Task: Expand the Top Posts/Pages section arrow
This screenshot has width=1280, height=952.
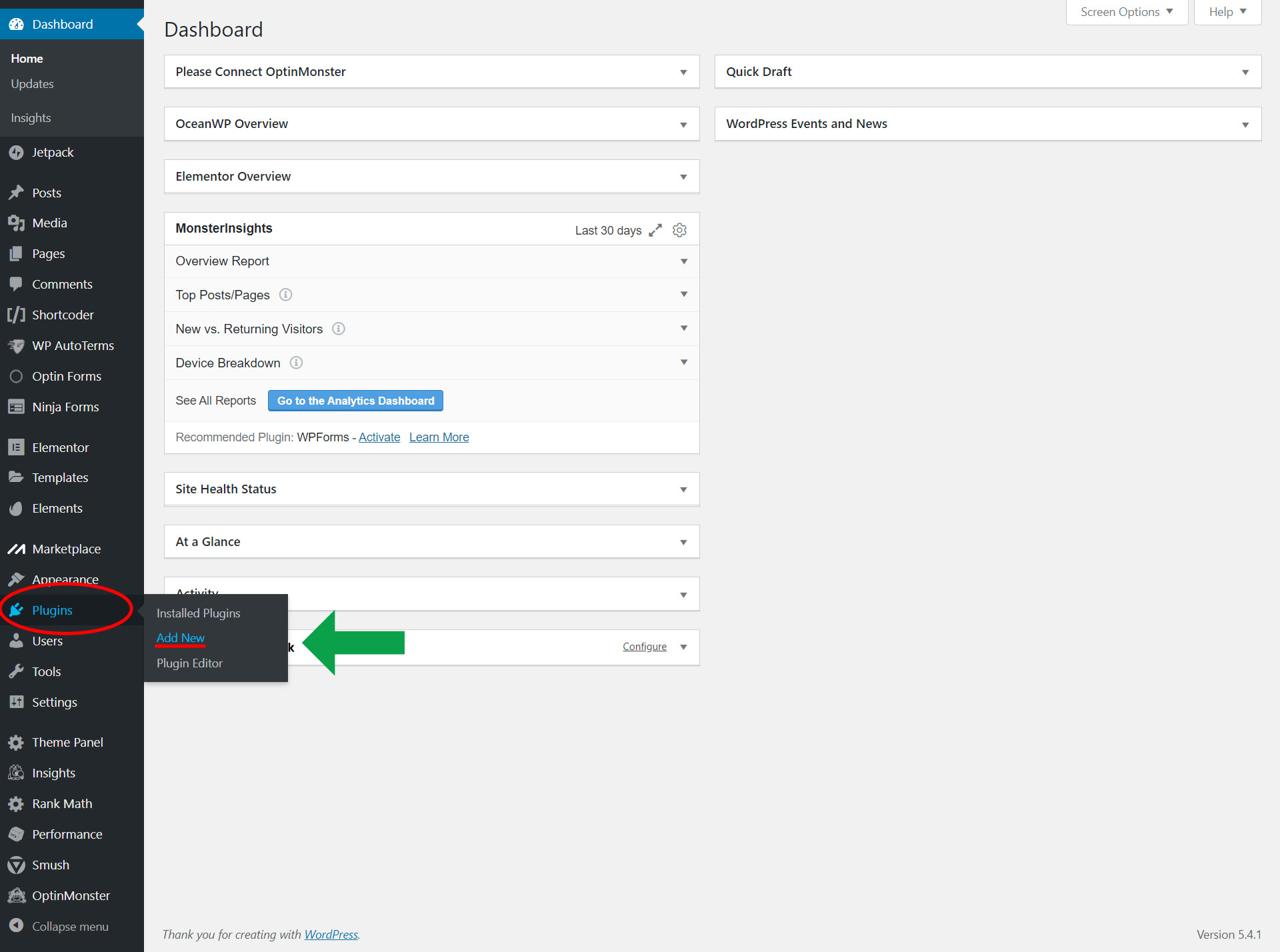Action: (x=684, y=294)
